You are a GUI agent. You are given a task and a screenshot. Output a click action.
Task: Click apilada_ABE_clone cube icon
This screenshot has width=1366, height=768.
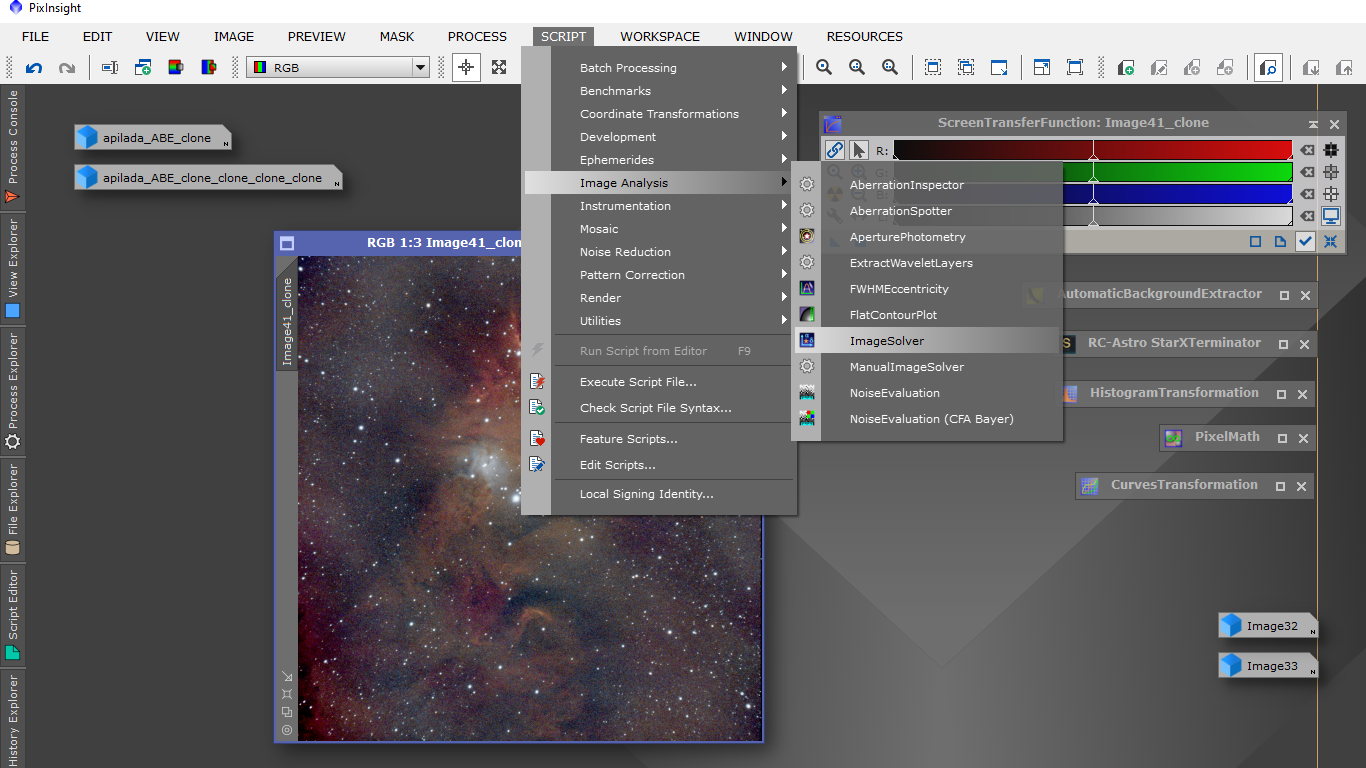[x=88, y=137]
